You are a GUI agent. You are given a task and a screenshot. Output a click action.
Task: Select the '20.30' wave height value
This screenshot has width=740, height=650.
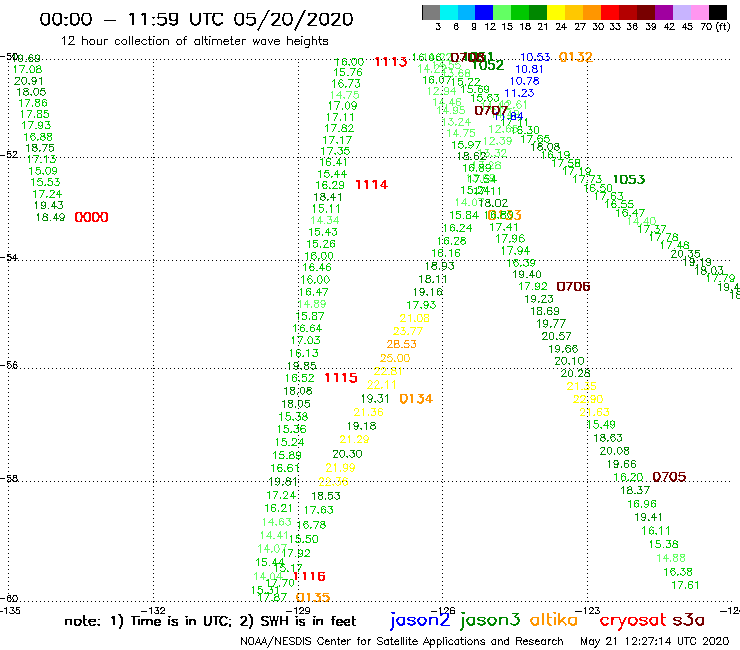(347, 454)
